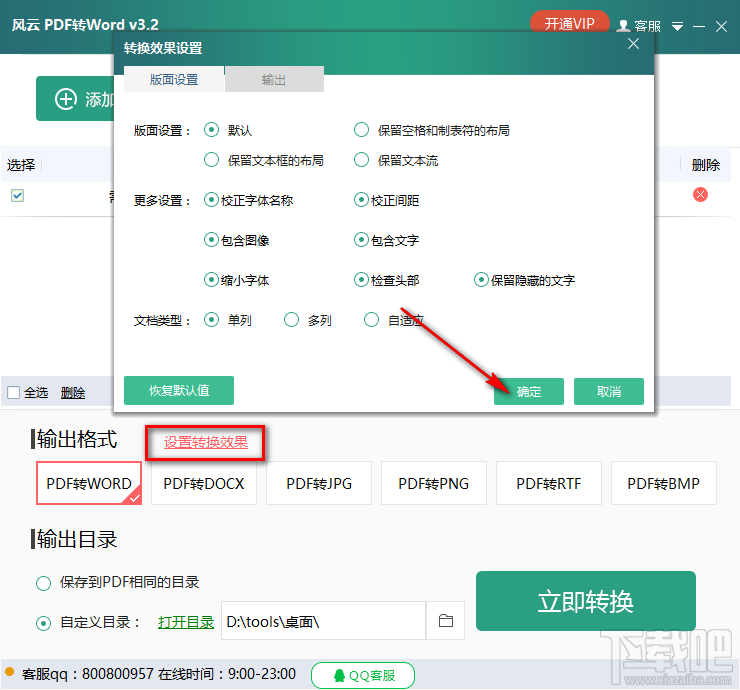Select 自定义目录 radio option
Viewport: 740px width, 690px height.
coord(43,623)
